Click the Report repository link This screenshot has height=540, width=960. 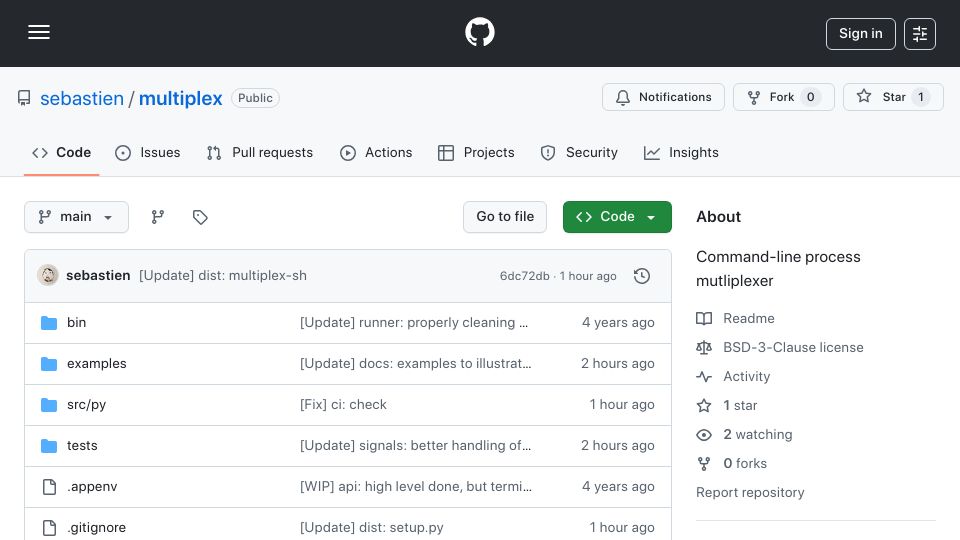click(750, 492)
